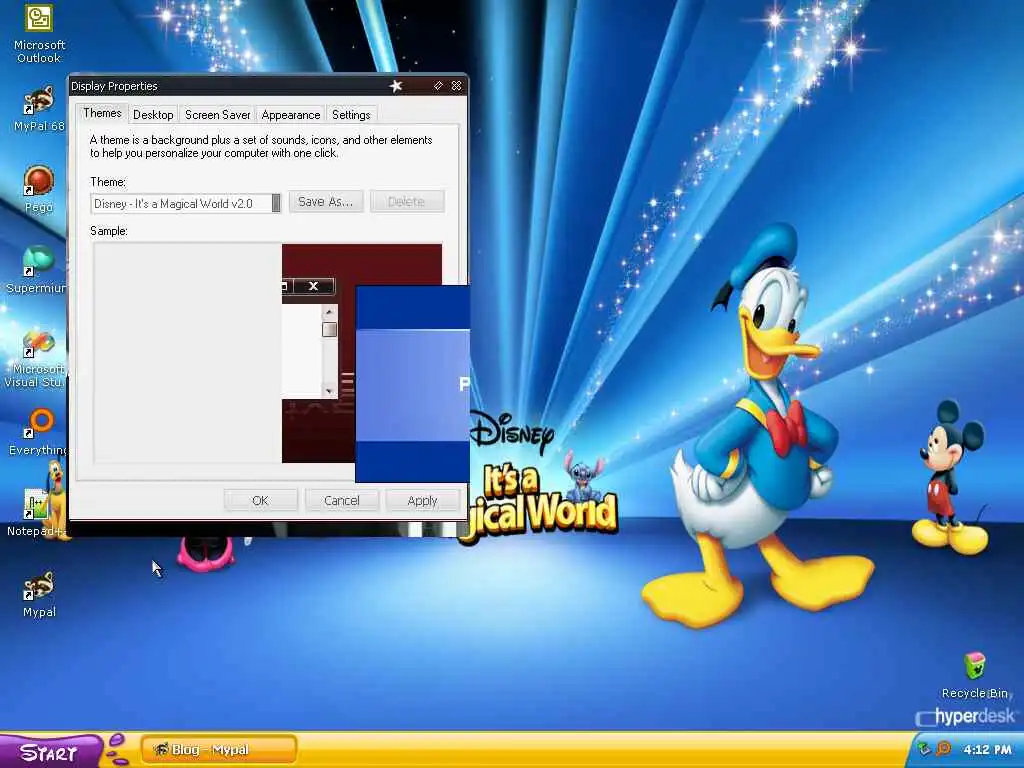
Task: Click Cancel in Display Properties
Action: coord(342,501)
